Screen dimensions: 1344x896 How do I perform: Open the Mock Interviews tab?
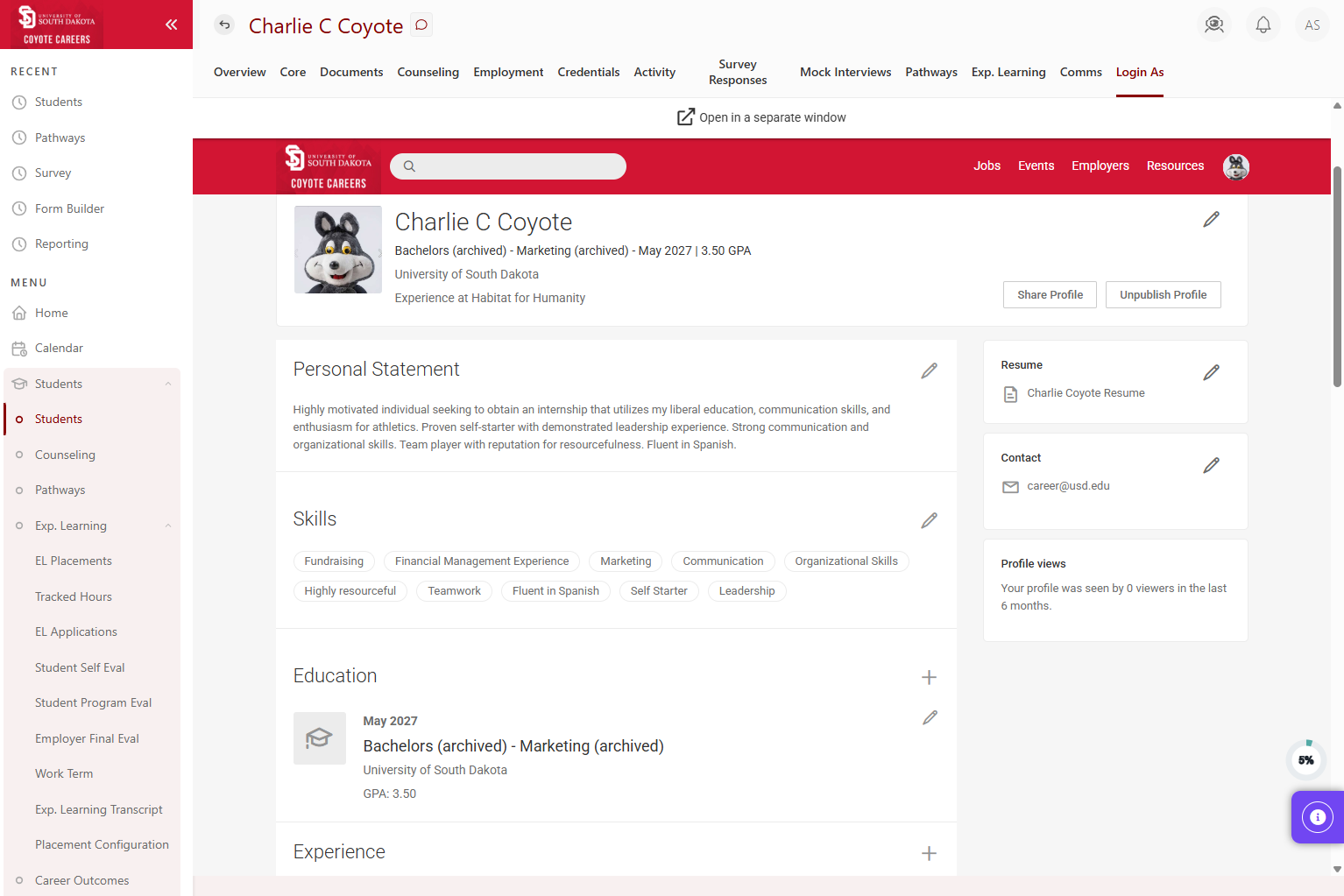tap(845, 72)
